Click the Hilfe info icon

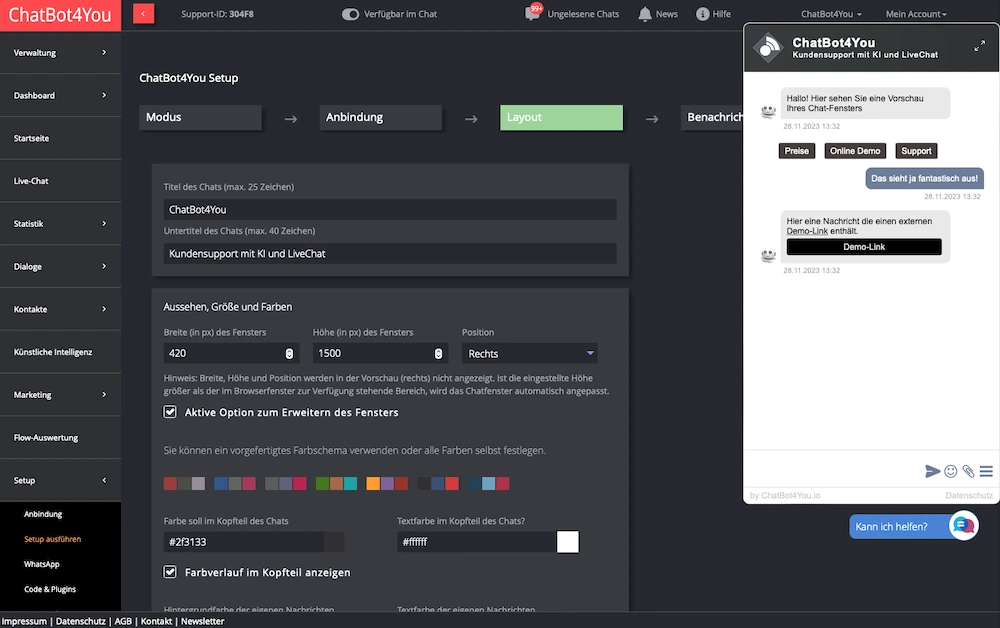pos(702,14)
